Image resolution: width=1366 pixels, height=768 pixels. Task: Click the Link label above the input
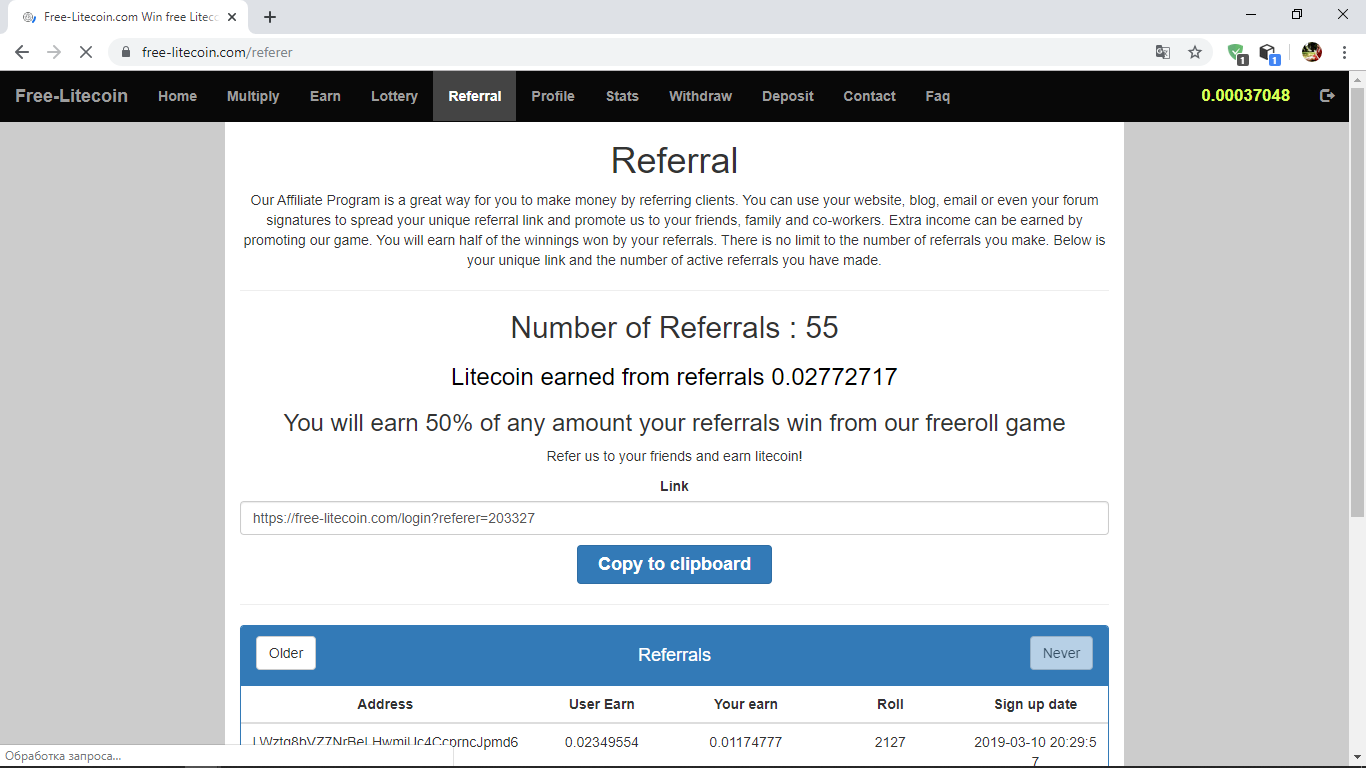(x=674, y=486)
